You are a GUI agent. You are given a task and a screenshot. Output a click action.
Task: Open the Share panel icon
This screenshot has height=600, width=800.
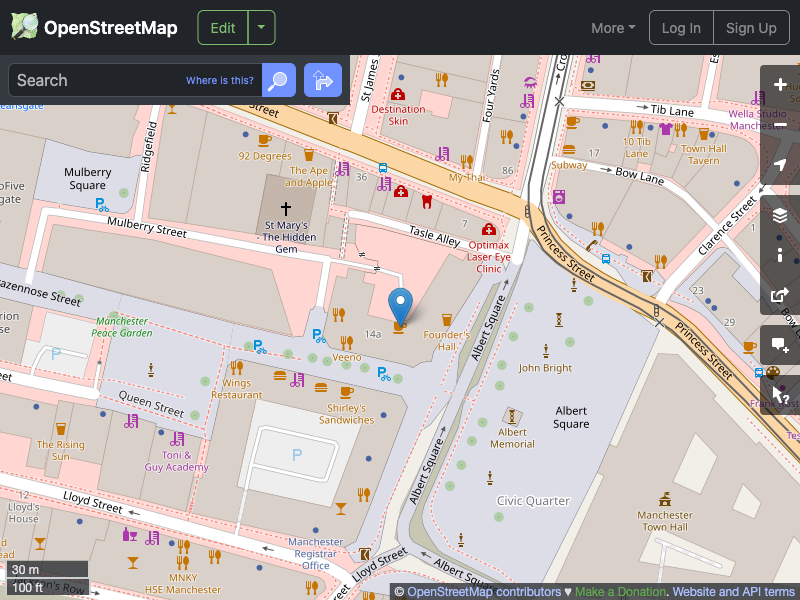pos(780,295)
